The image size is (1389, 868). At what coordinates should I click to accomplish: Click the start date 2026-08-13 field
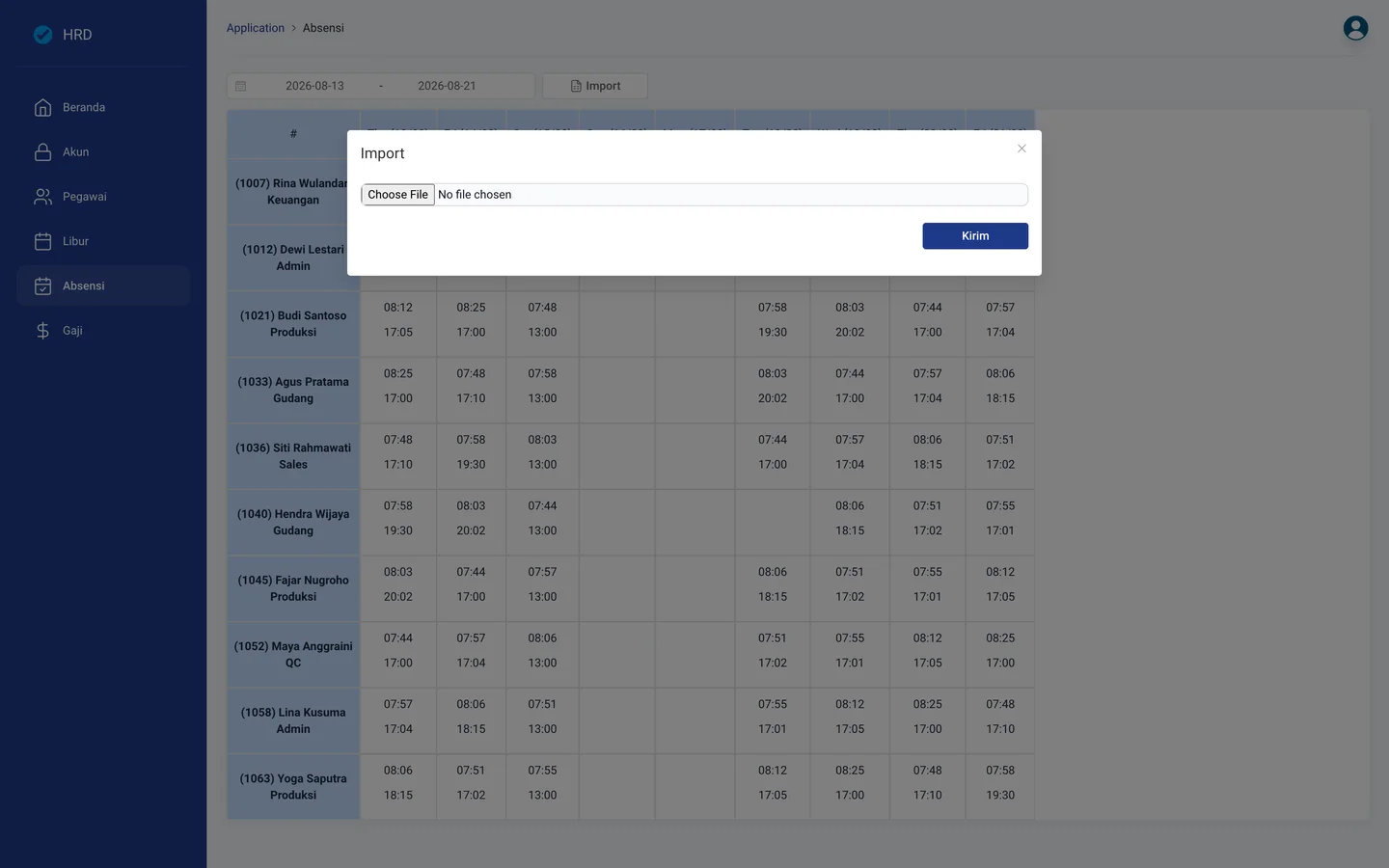[x=314, y=86]
